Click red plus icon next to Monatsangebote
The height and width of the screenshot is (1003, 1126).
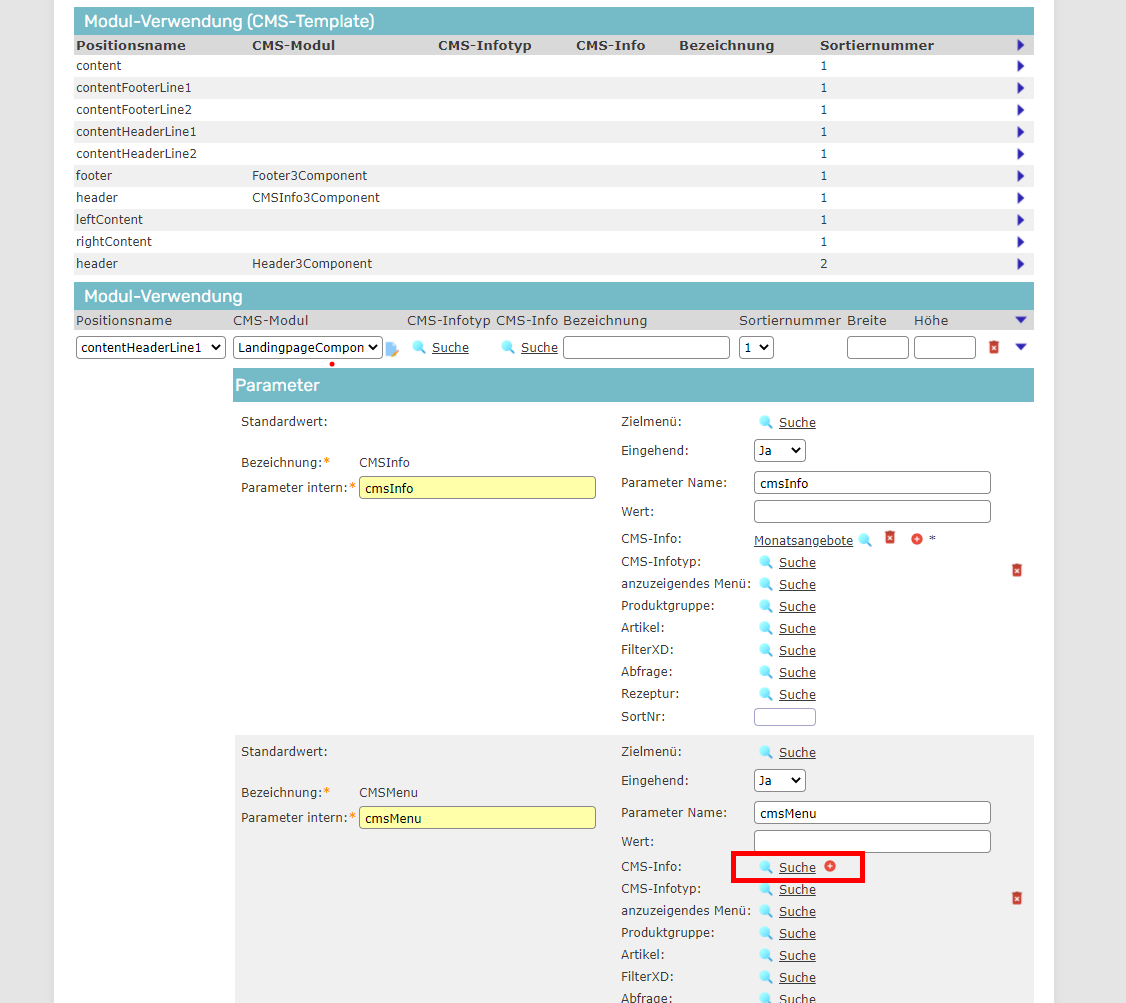click(x=916, y=539)
